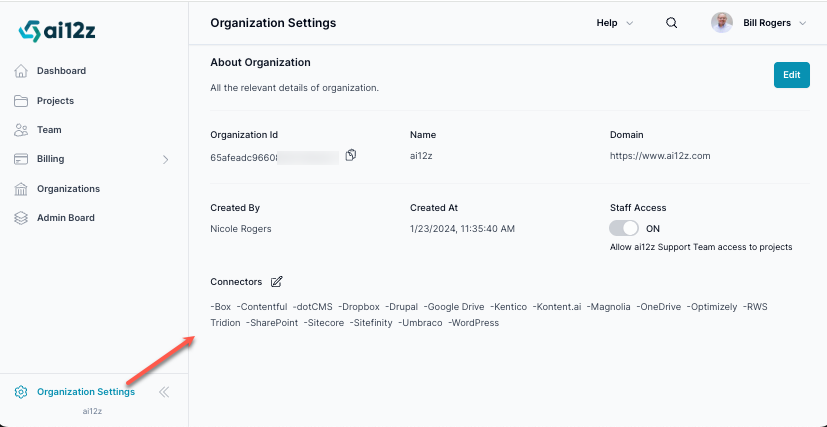This screenshot has width=827, height=427.
Task: Open search with the magnifier icon
Action: pyautogui.click(x=671, y=23)
